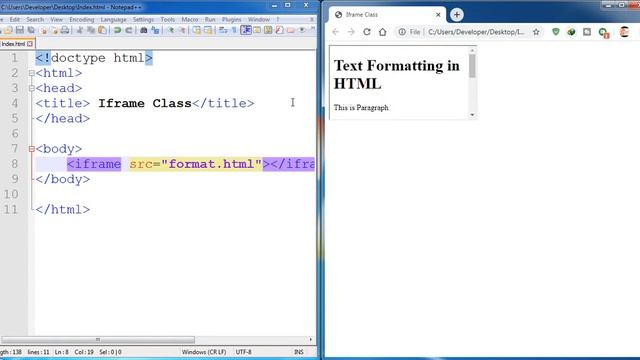The image size is (640, 360).
Task: Reload the page in Chrome
Action: click(x=367, y=32)
